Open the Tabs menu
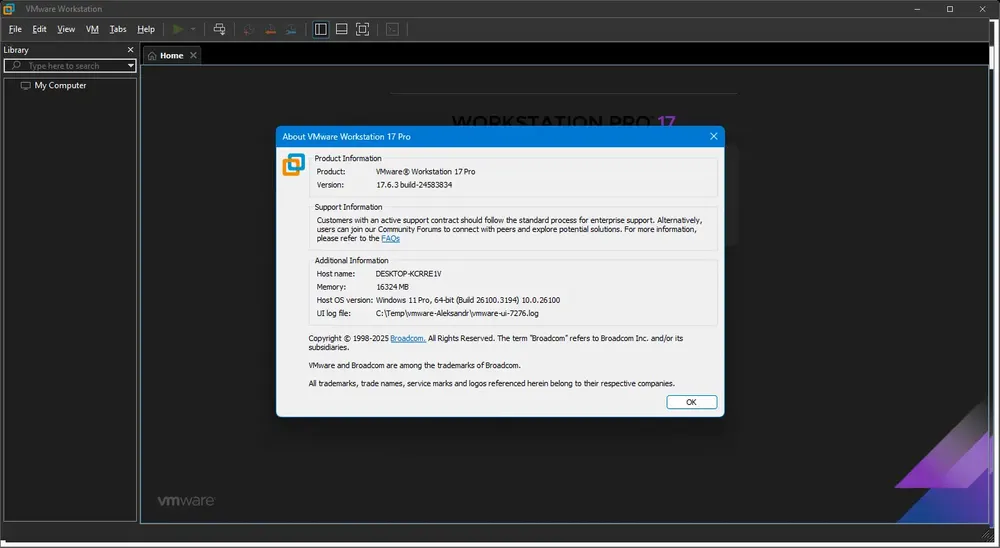The height and width of the screenshot is (548, 1000). (118, 29)
